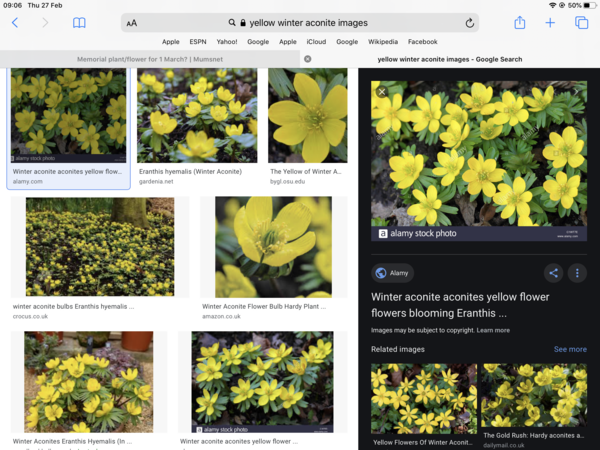Open Wikipedia favourites bookmark
The width and height of the screenshot is (600, 450).
tap(383, 42)
